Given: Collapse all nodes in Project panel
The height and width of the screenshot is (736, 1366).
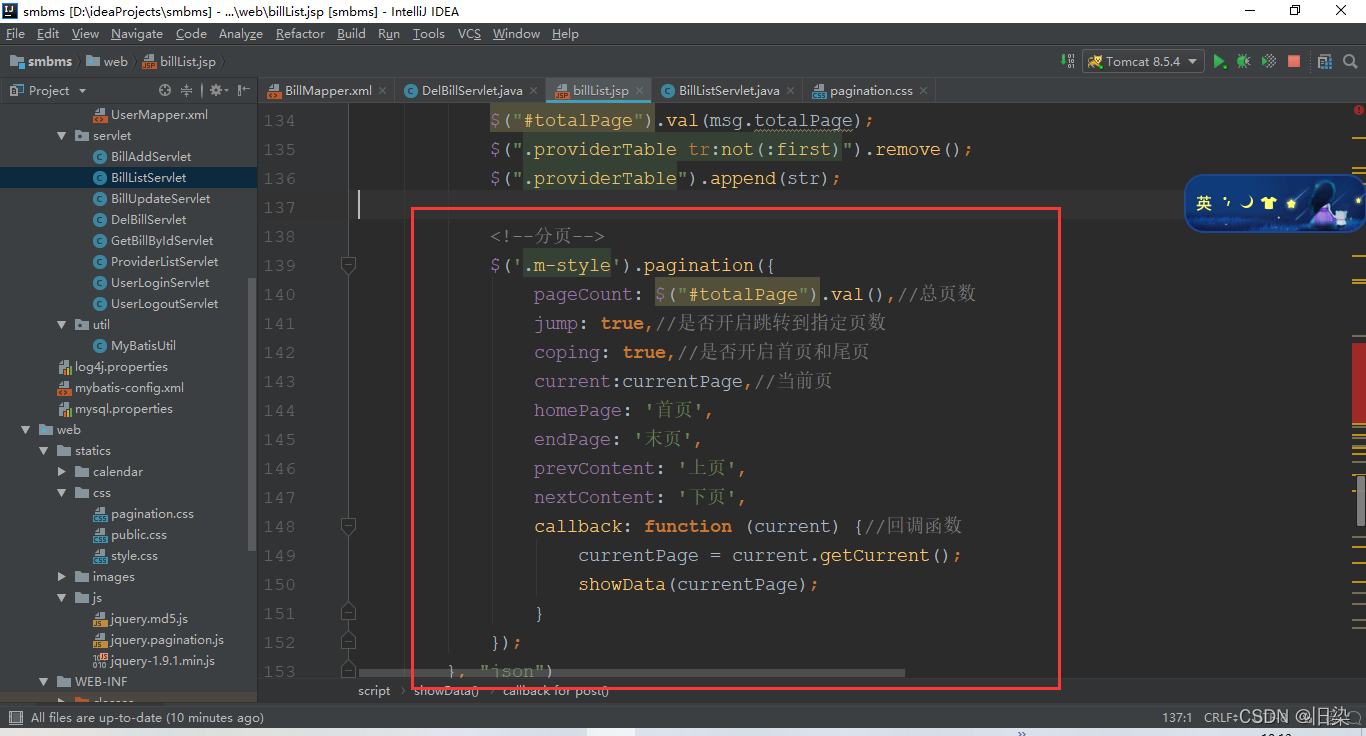Looking at the screenshot, I should pos(187,90).
